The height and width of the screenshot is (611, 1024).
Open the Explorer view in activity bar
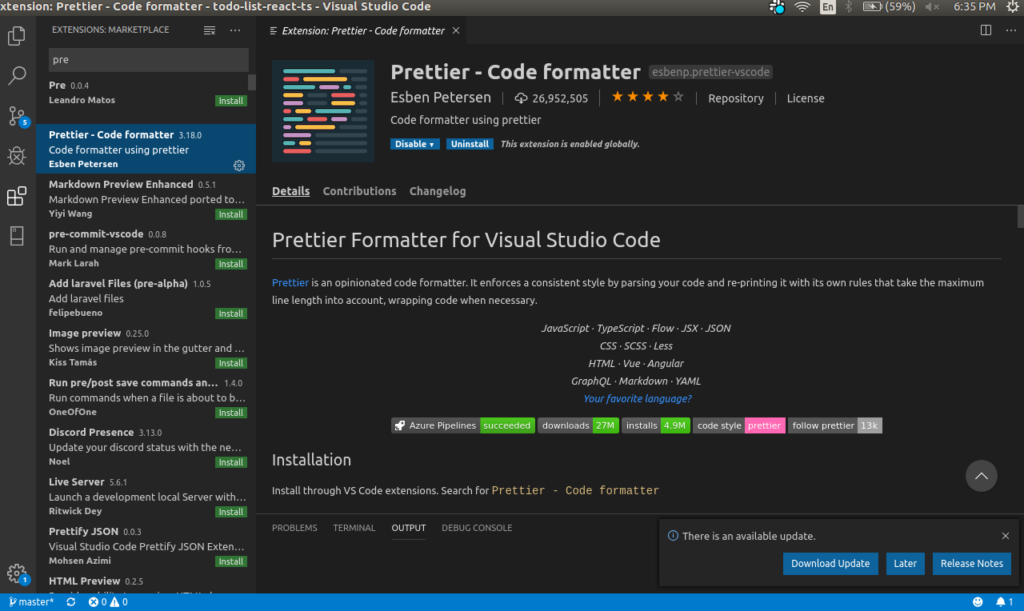(x=16, y=35)
